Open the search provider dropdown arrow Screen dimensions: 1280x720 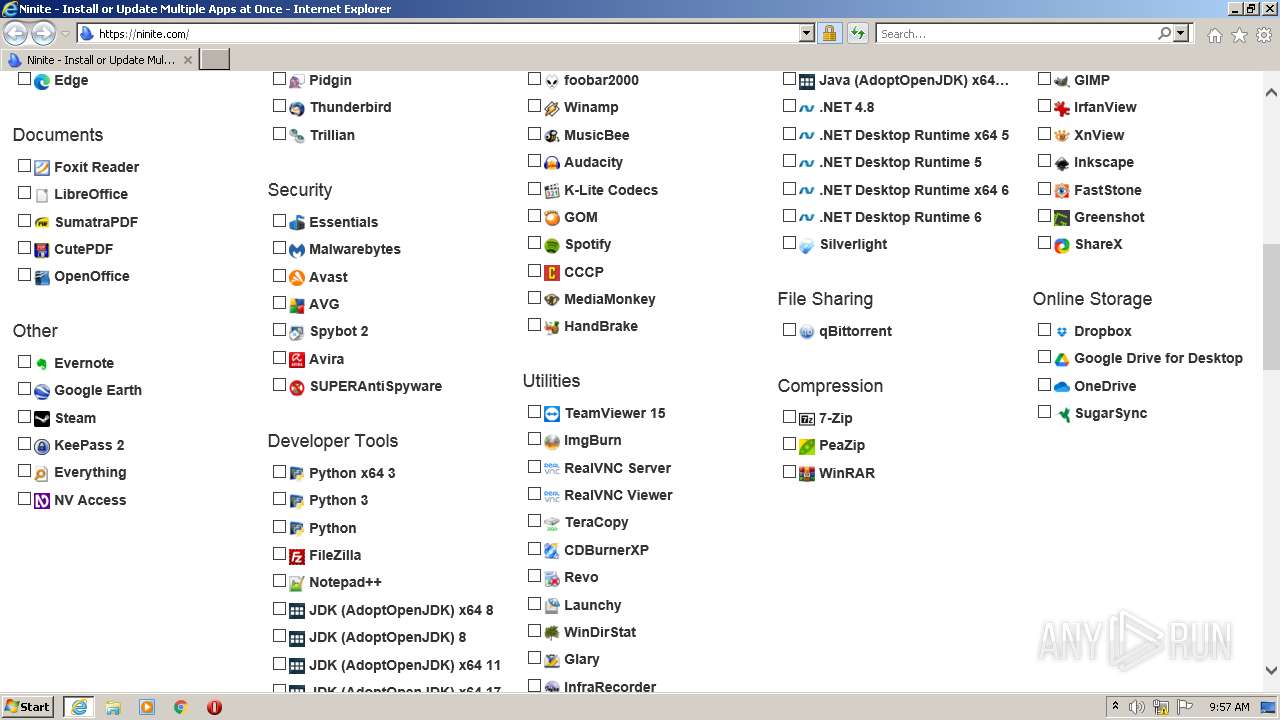point(1181,33)
